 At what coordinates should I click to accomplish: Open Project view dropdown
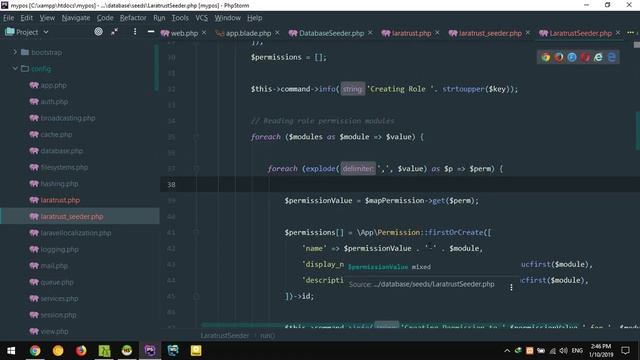click(x=46, y=32)
